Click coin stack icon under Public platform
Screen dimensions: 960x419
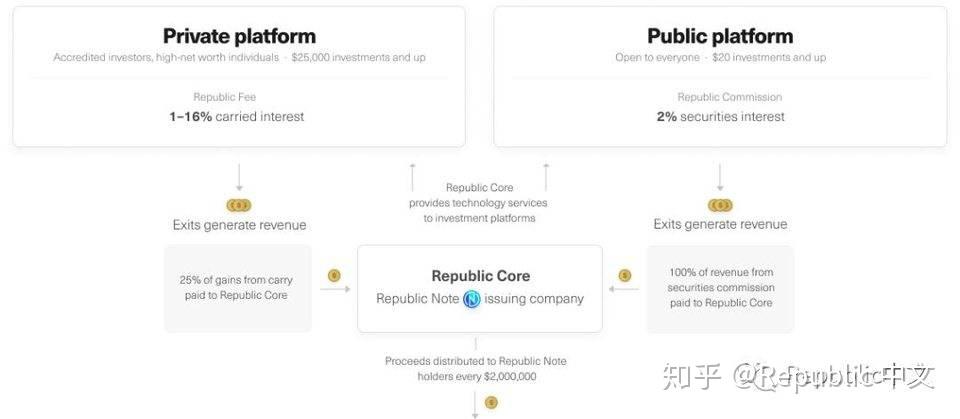[x=720, y=205]
